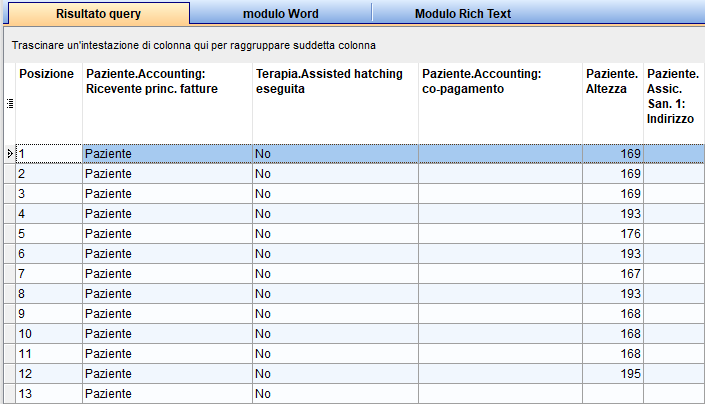
Task: Click the Altezza cell showing 167
Action: 613,274
